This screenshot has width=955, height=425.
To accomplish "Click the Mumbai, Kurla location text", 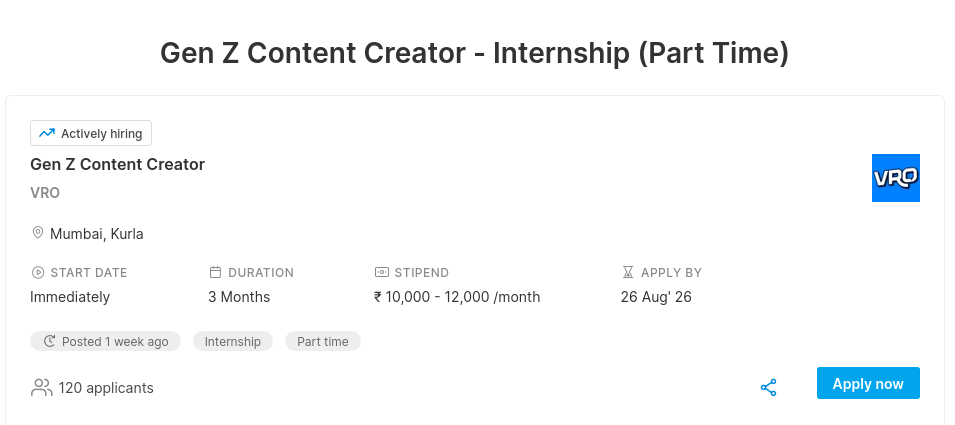I will pyautogui.click(x=97, y=234).
